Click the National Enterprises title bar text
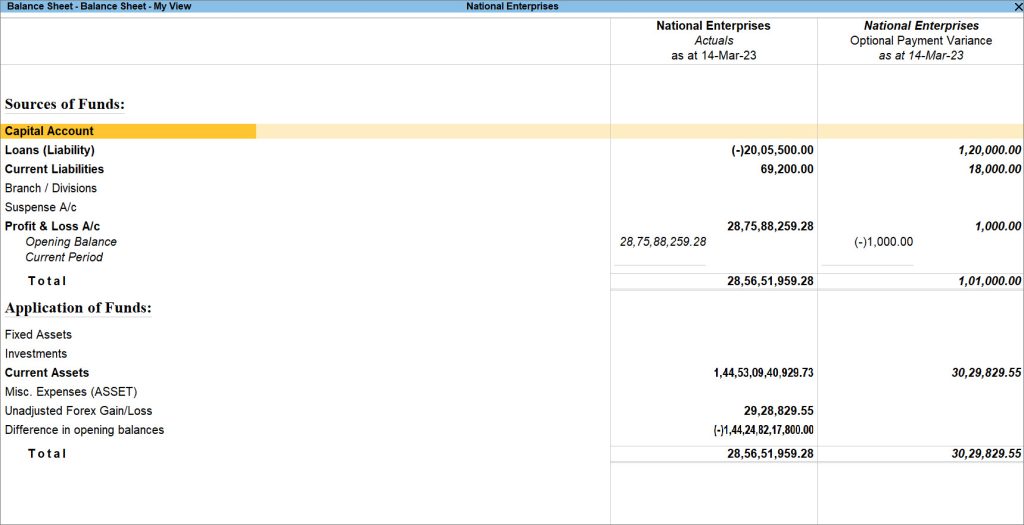 [x=512, y=7]
